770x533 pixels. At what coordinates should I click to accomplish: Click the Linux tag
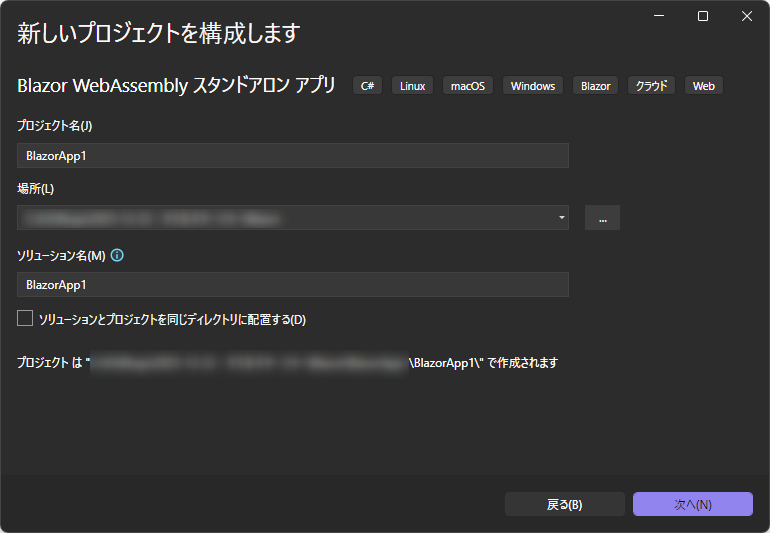tap(412, 85)
